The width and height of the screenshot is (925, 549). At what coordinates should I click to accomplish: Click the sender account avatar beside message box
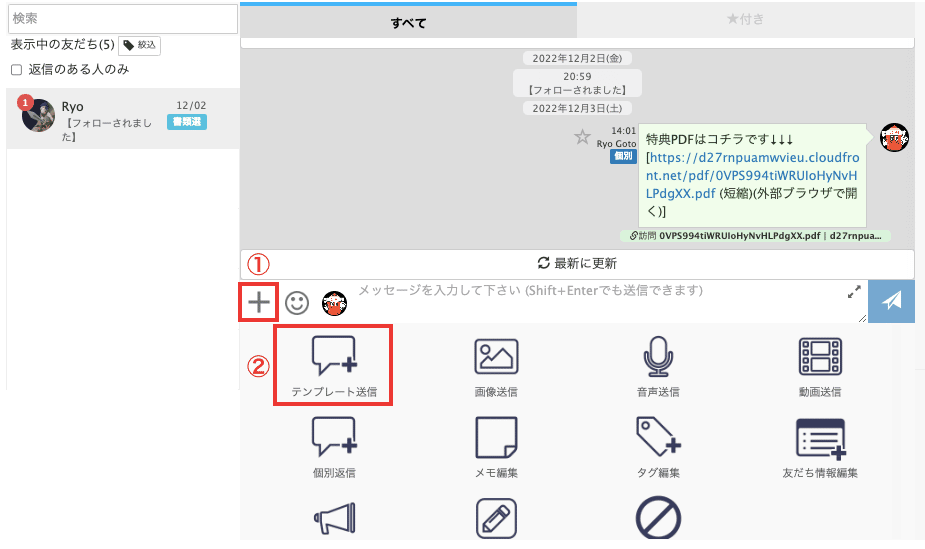(x=334, y=303)
